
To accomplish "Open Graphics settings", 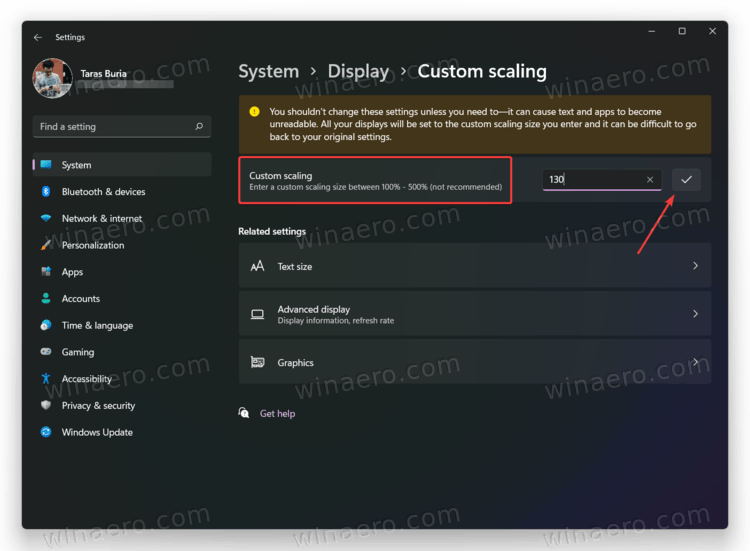I will tap(475, 362).
